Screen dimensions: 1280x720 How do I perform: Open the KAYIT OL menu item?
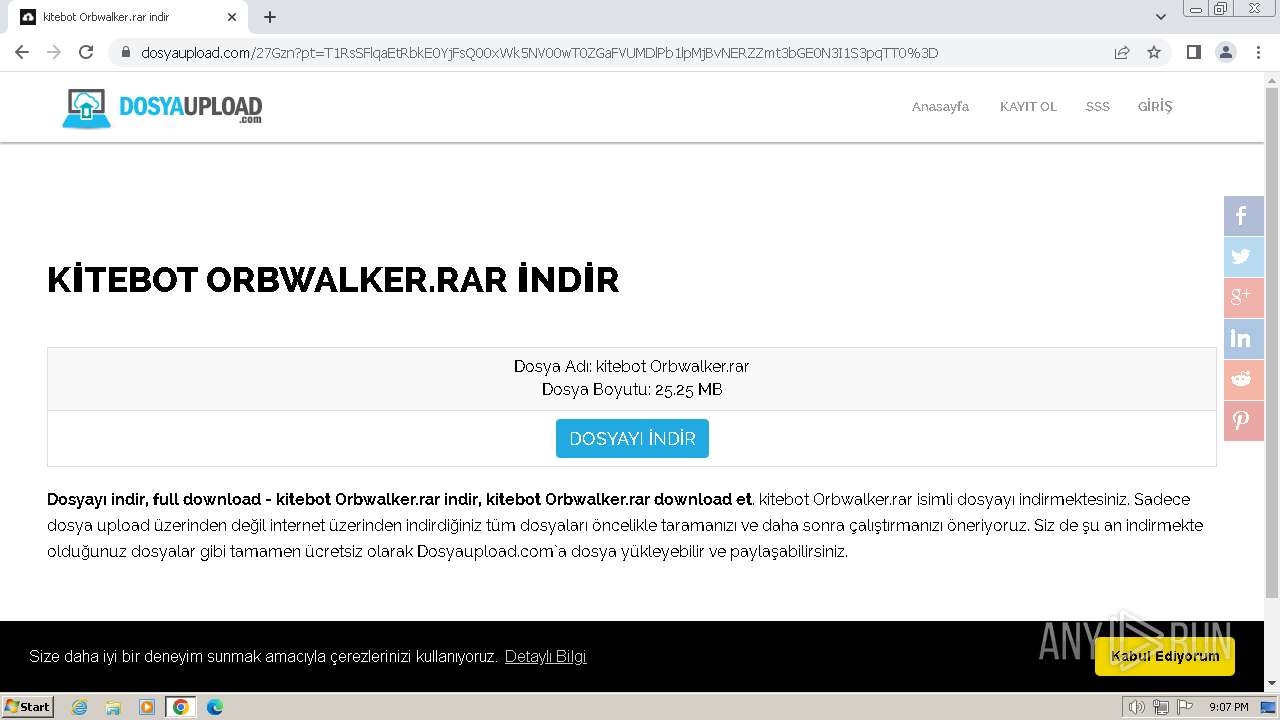[1028, 107]
